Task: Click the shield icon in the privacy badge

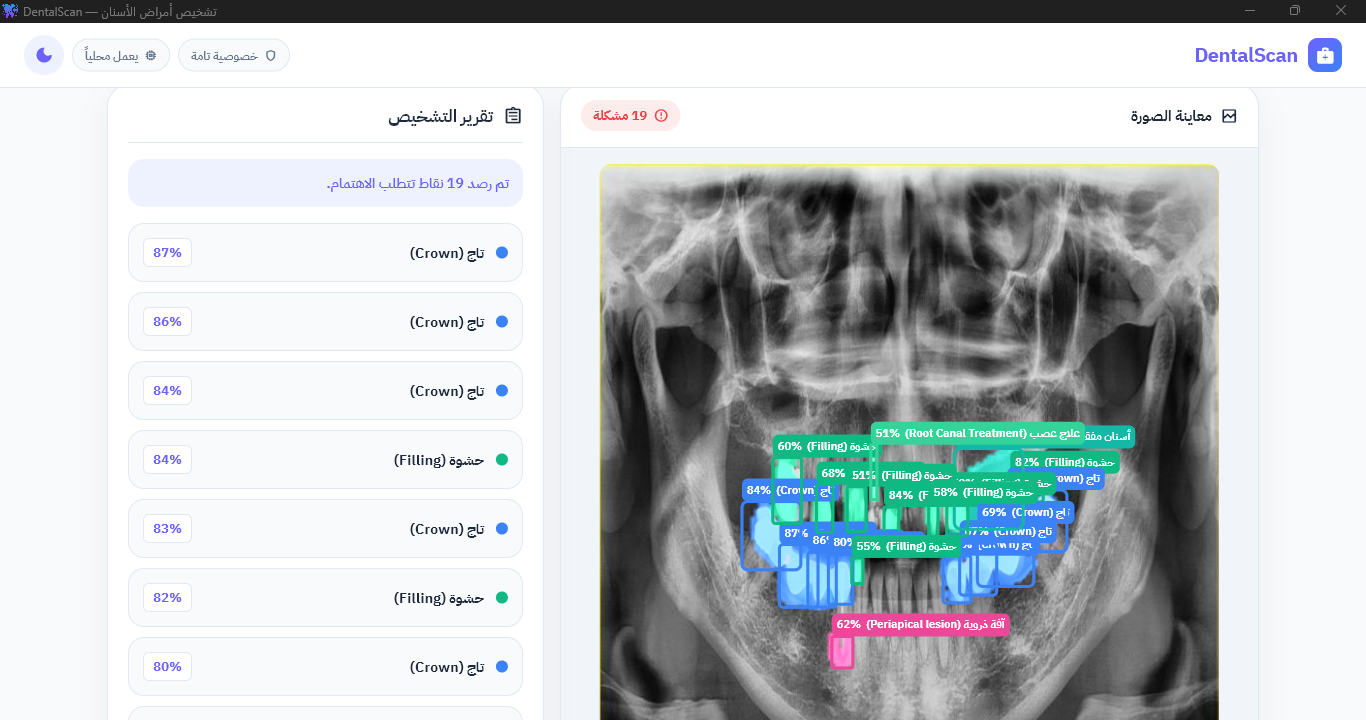Action: point(270,56)
